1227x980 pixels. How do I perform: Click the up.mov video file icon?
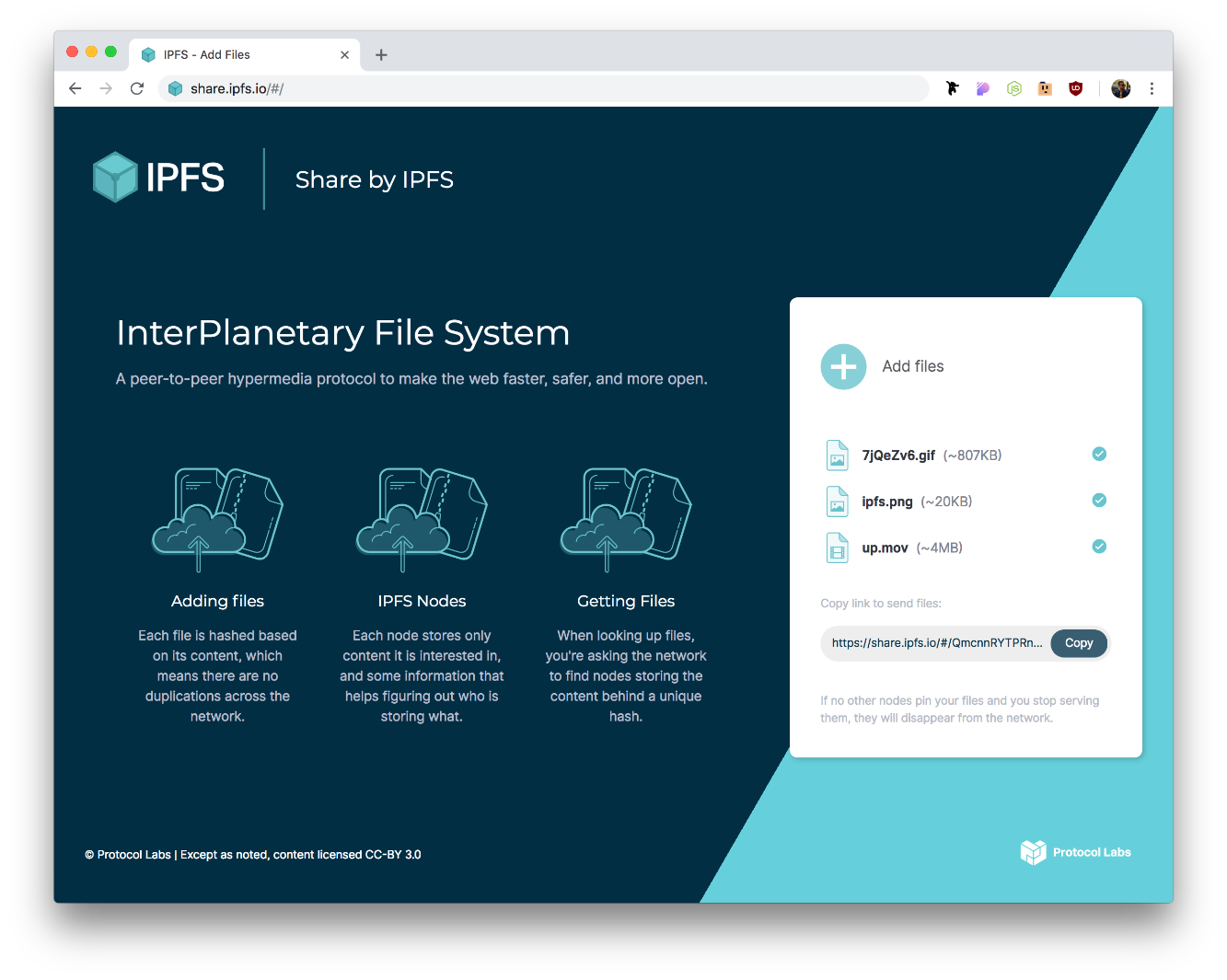(x=837, y=548)
